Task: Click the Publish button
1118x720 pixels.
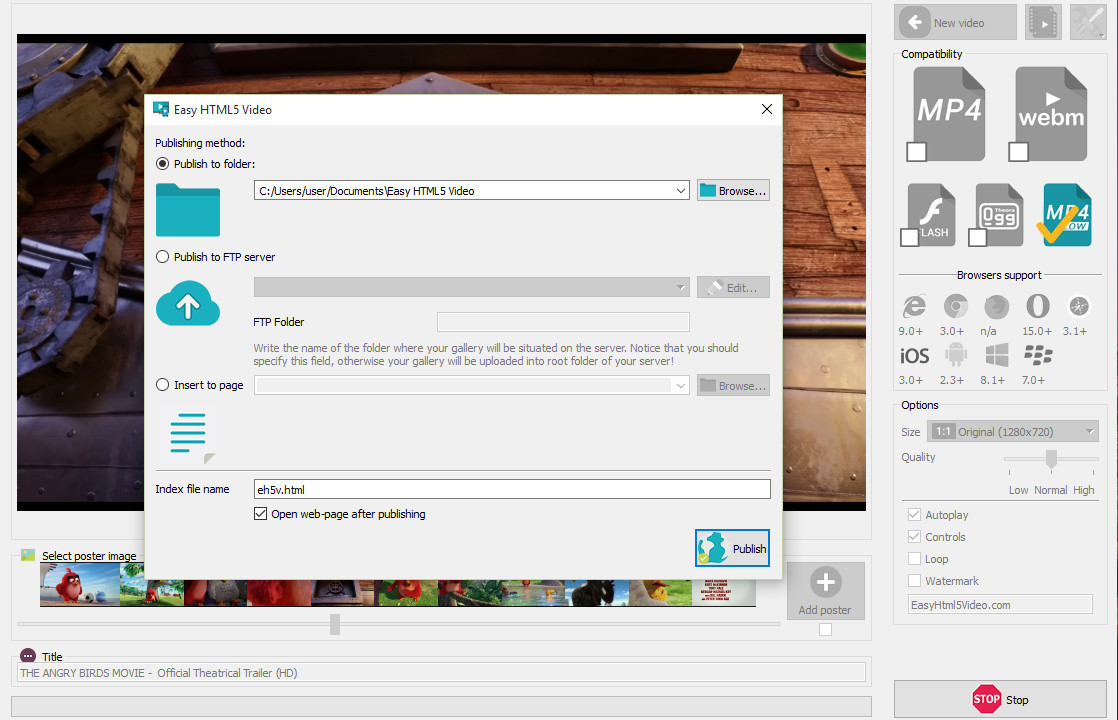Action: [x=732, y=548]
